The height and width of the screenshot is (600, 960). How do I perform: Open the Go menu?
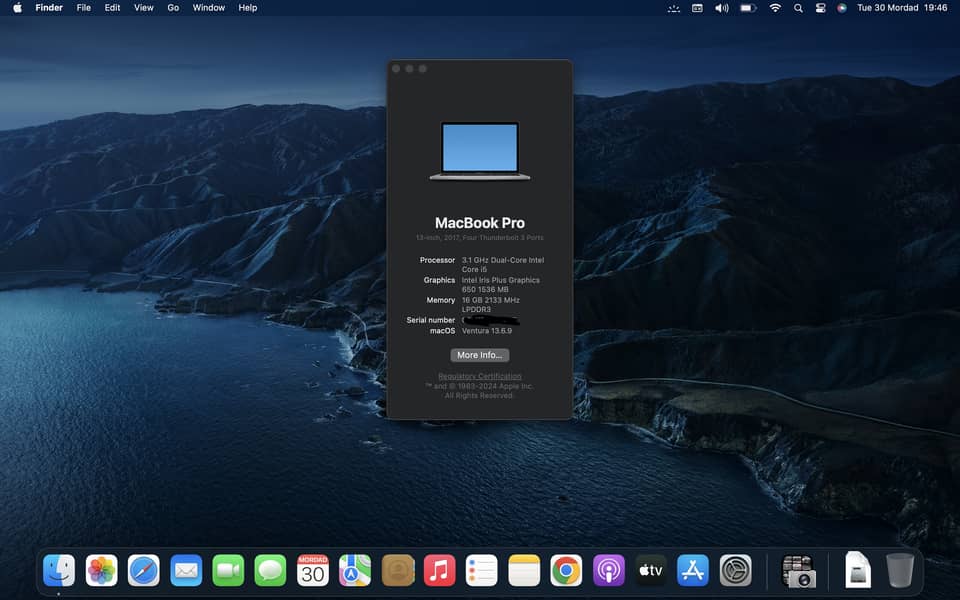[173, 8]
